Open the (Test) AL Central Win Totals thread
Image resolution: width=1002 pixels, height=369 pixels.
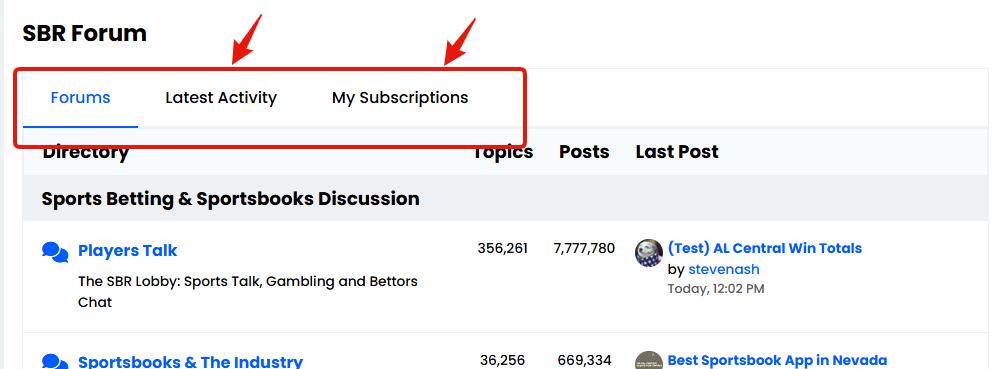[x=765, y=248]
